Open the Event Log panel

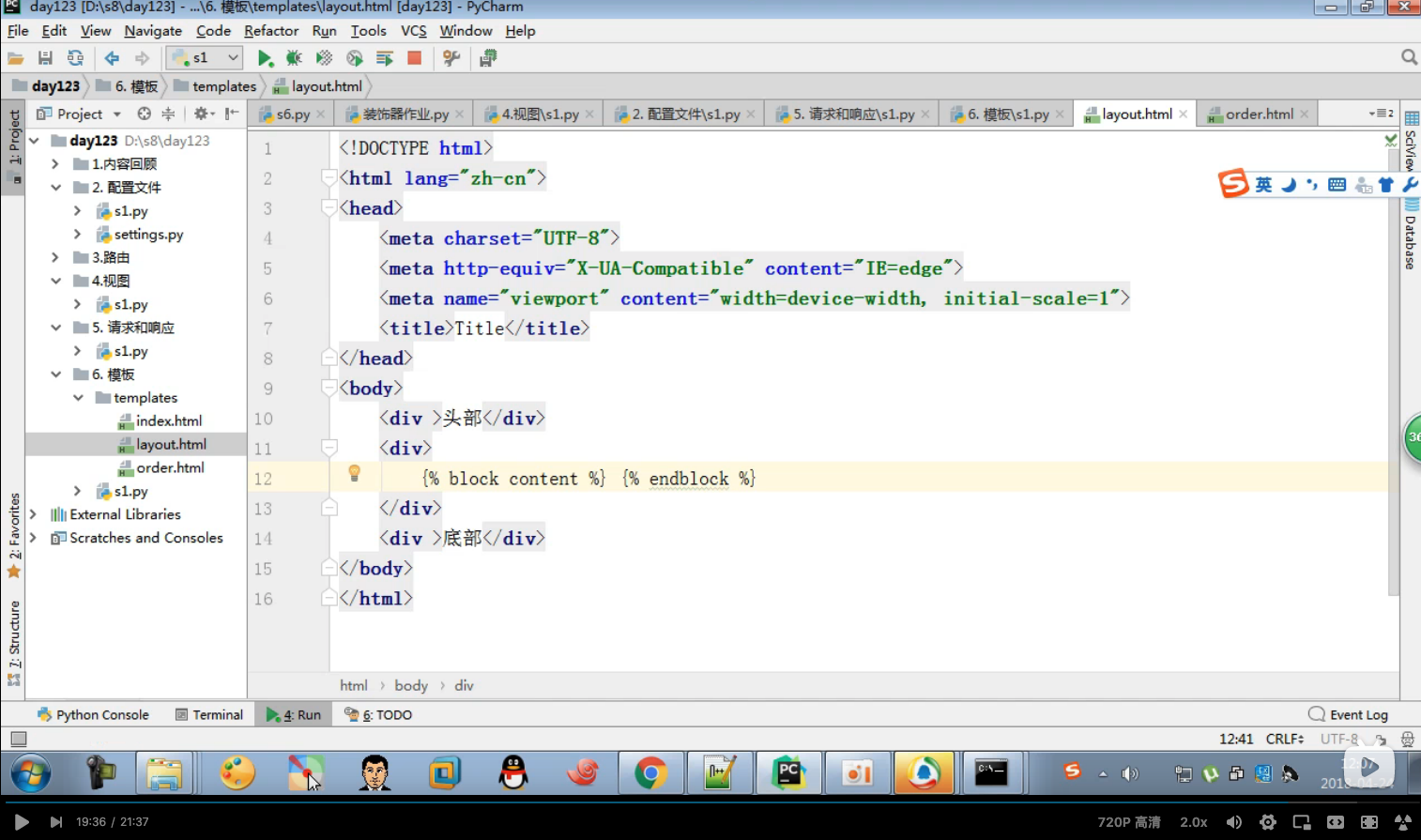[x=1348, y=714]
